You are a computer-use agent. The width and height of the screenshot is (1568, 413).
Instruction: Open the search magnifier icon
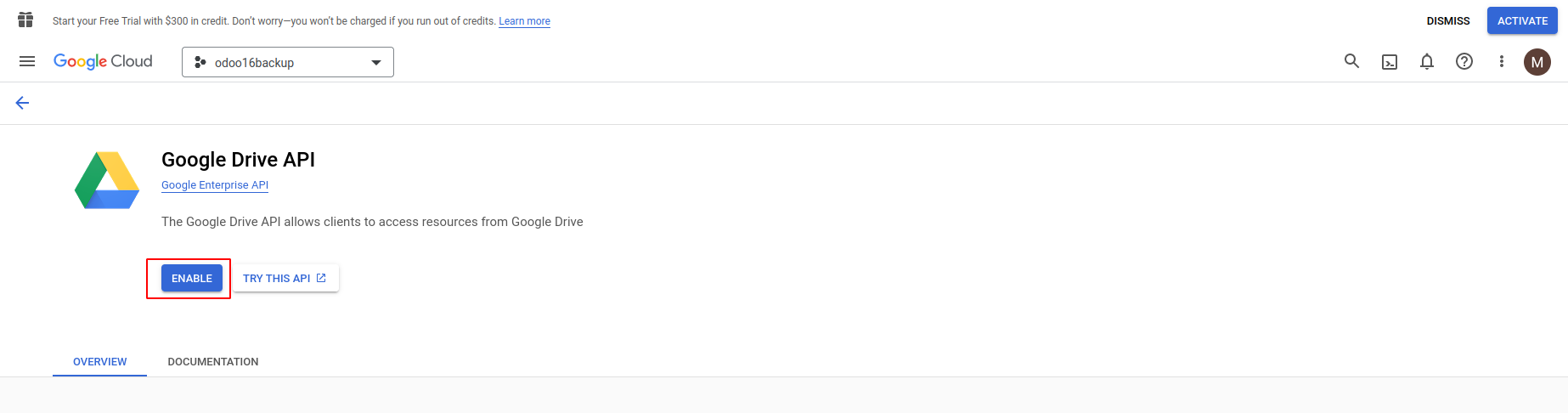1351,61
